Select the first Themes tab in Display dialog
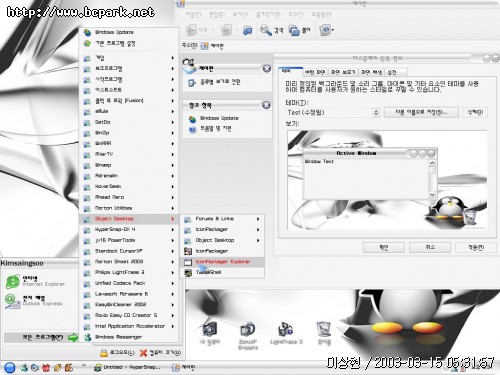Viewport: 500px width, 375px height. 290,71
